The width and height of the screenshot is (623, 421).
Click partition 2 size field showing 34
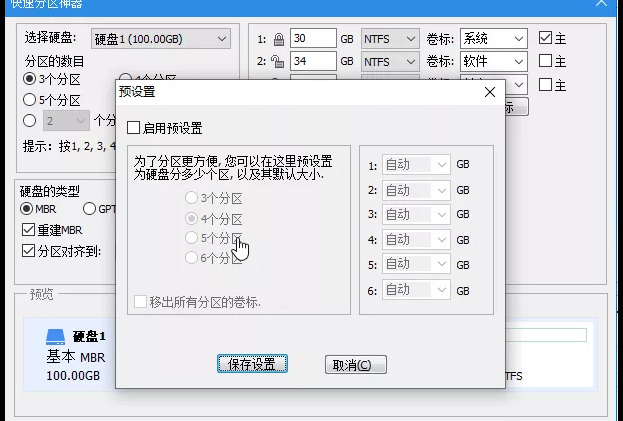tap(313, 61)
